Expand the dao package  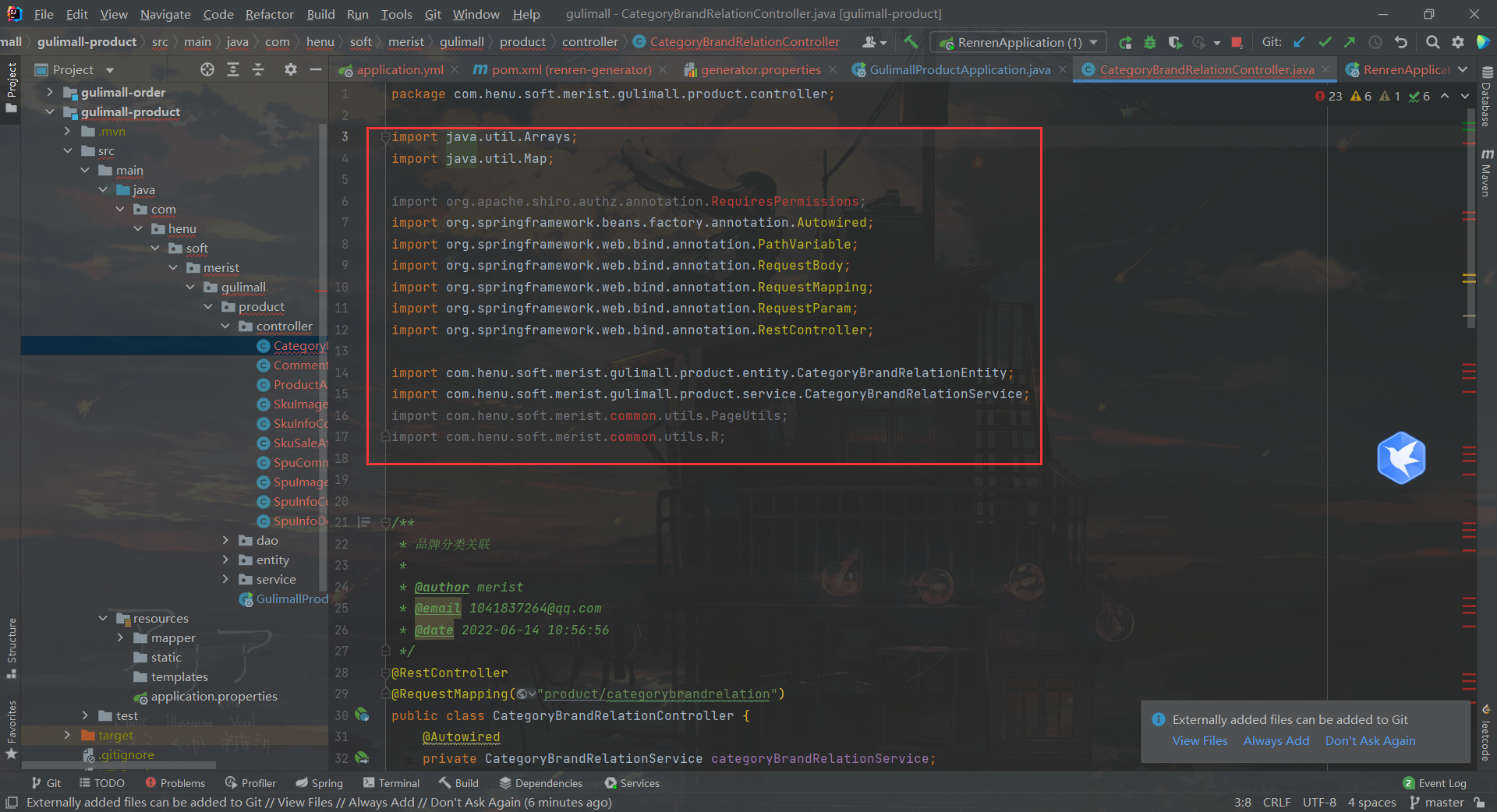(225, 540)
